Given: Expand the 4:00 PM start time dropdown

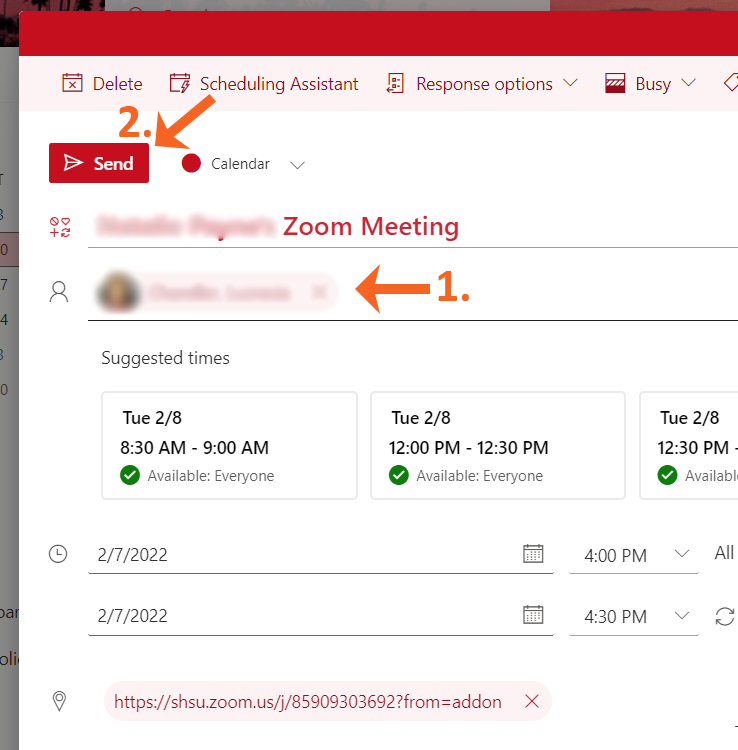Looking at the screenshot, I should pos(682,554).
